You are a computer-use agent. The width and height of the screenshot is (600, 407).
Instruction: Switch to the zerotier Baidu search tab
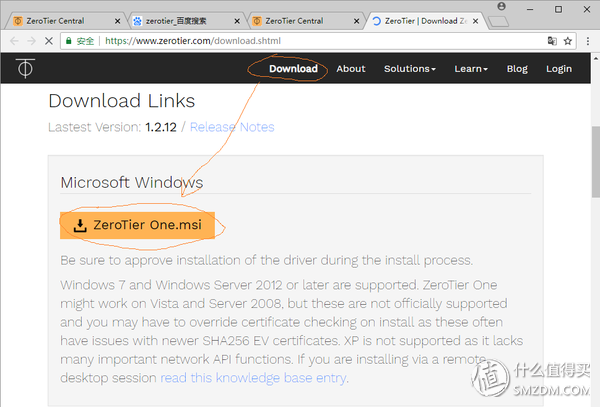click(x=186, y=21)
